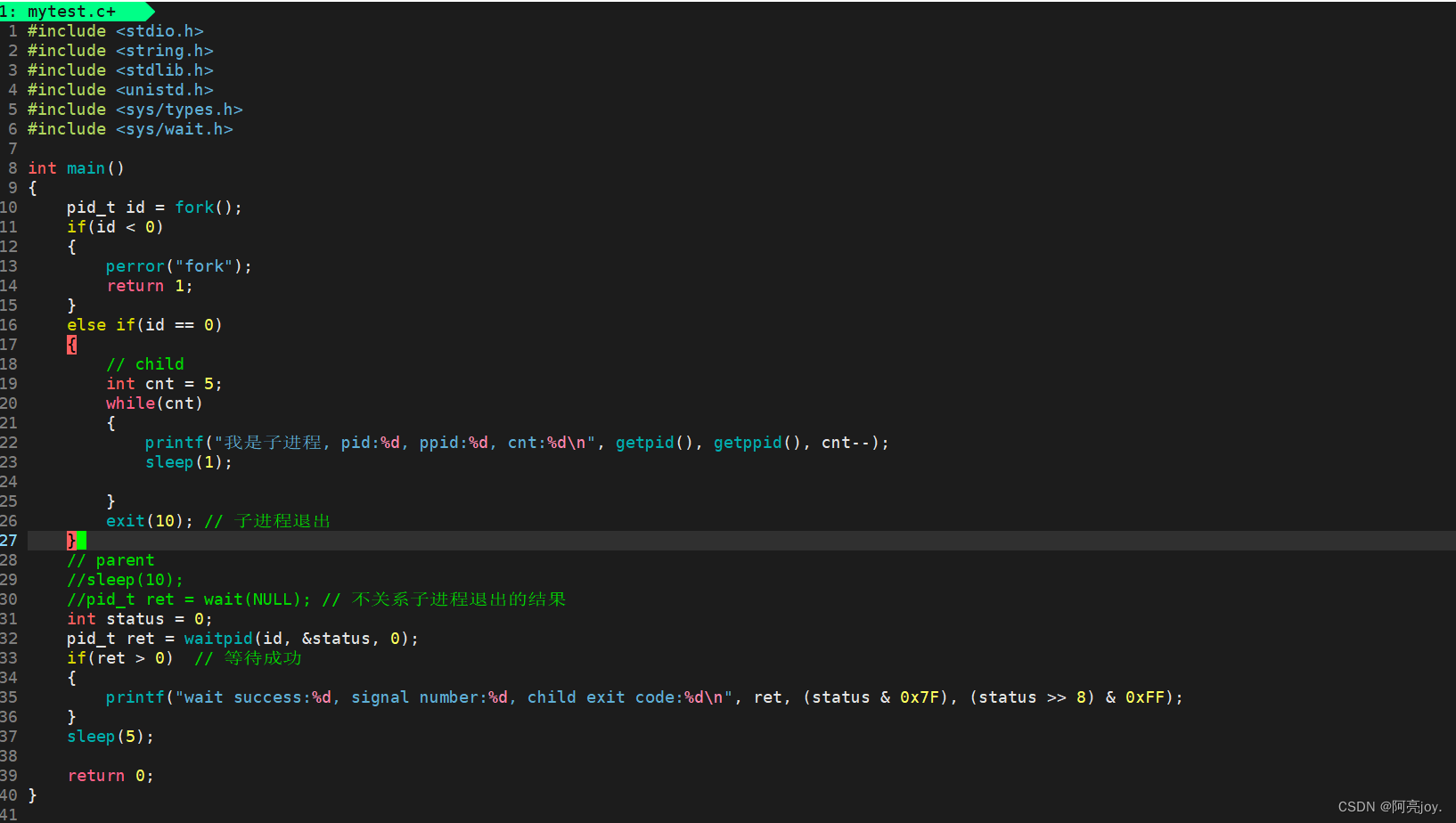Click the <string.h> include text
Screen dimensions: 1456x823
pyautogui.click(x=165, y=51)
